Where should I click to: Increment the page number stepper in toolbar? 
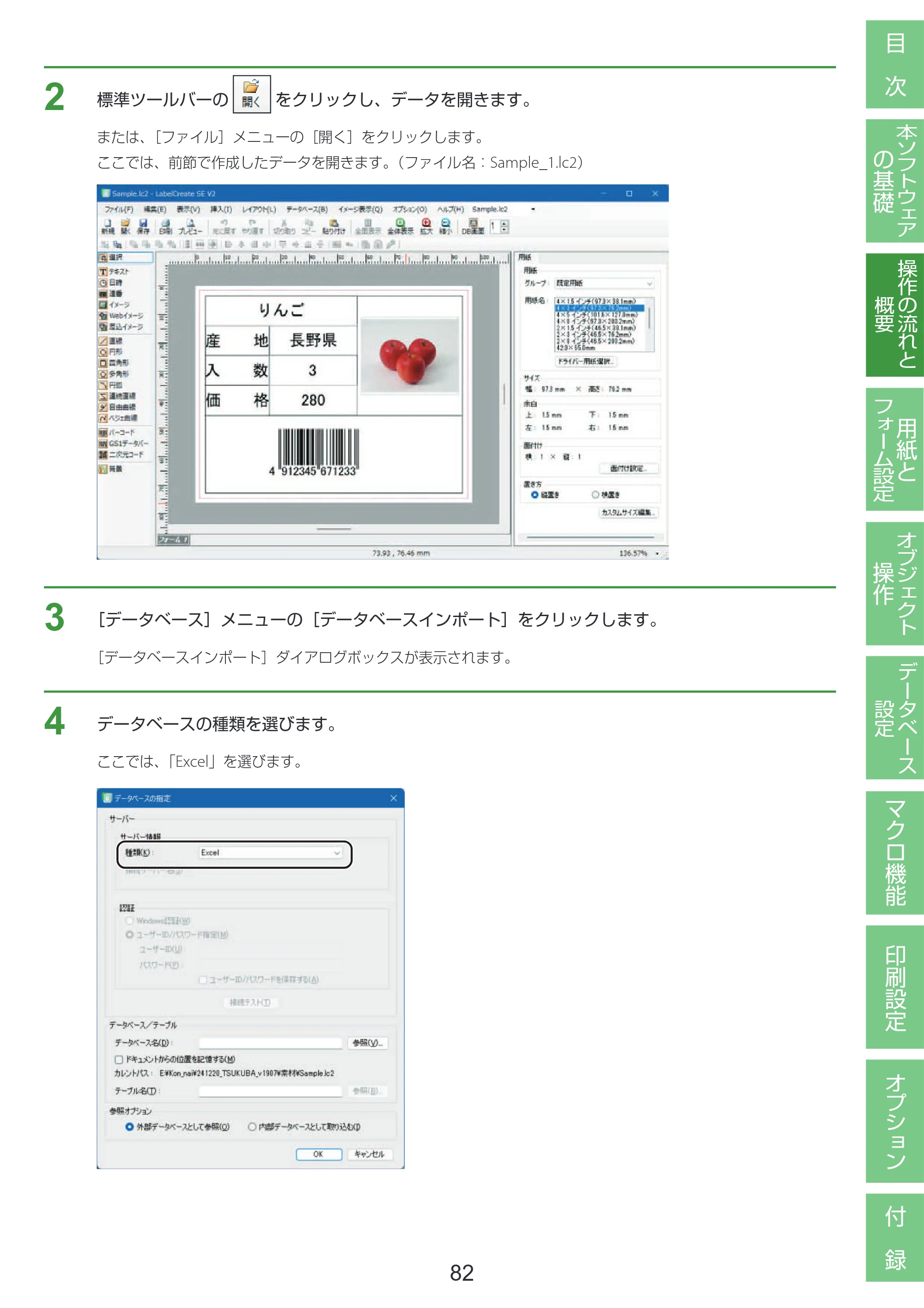[505, 223]
